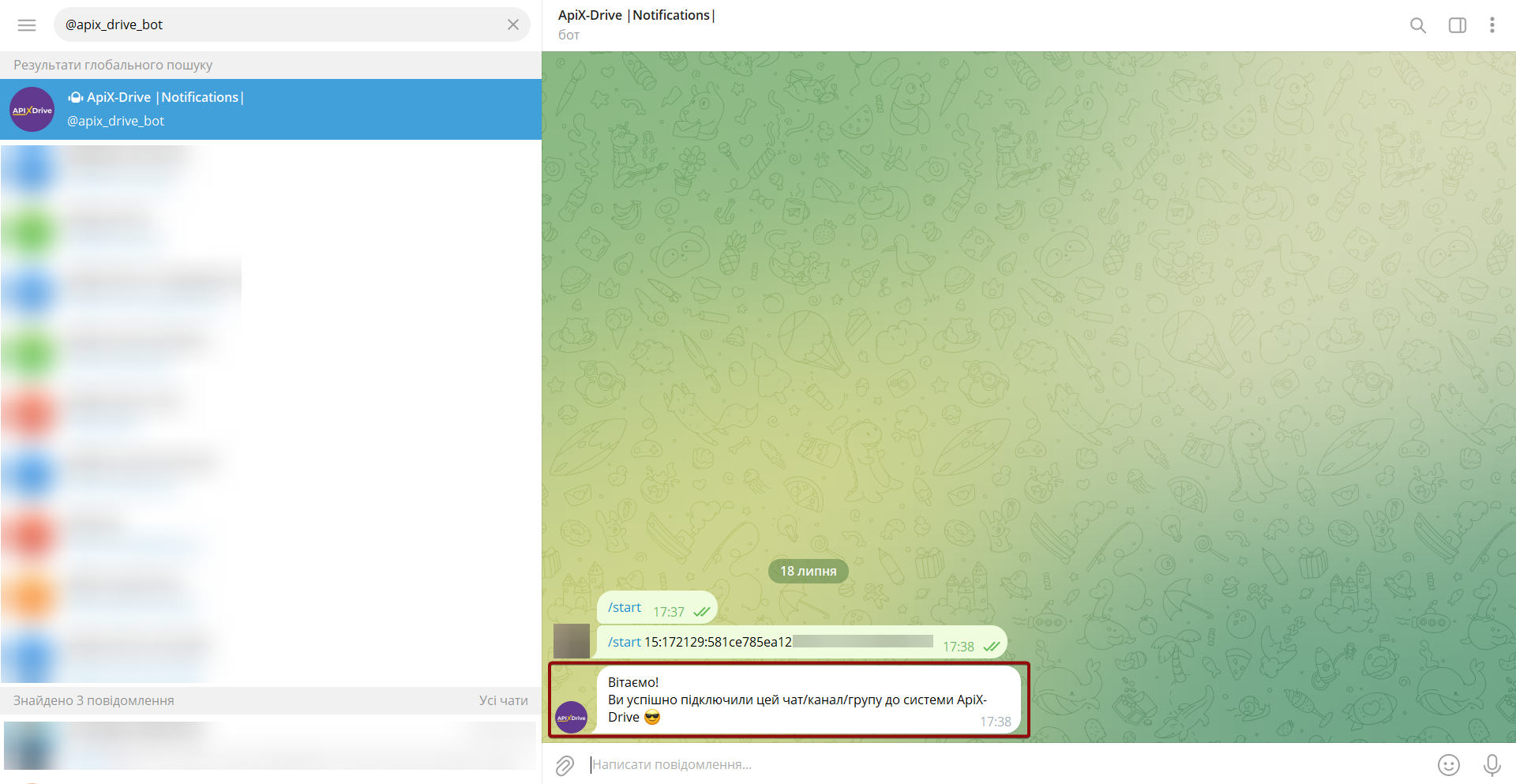The height and width of the screenshot is (784, 1516).
Task: Click the /start link in the token message
Action: [x=625, y=642]
